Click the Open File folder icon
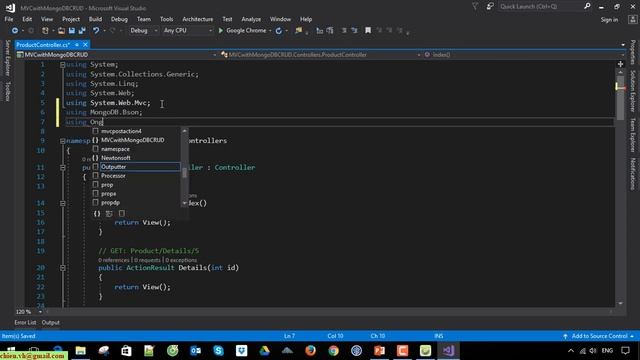The width and height of the screenshot is (640, 360). 61,31
